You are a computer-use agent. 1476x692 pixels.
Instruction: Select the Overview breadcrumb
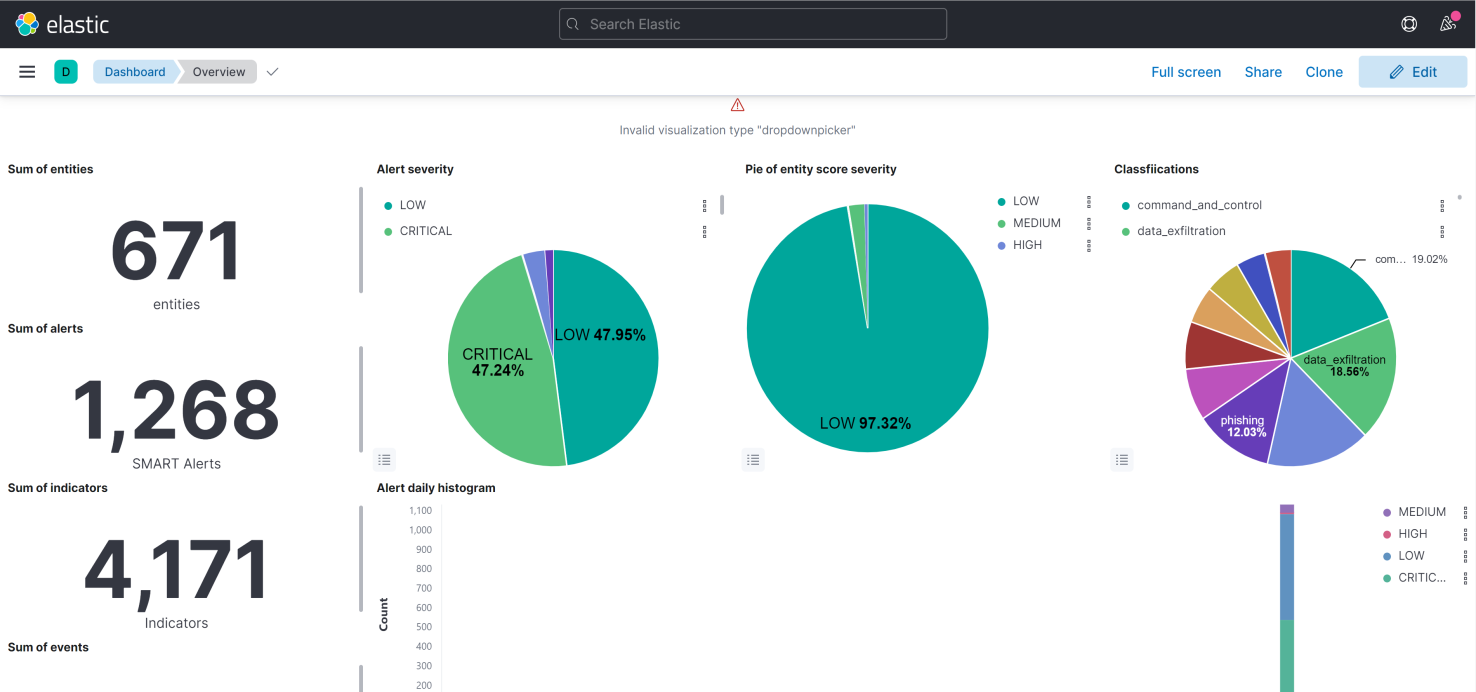click(x=219, y=72)
